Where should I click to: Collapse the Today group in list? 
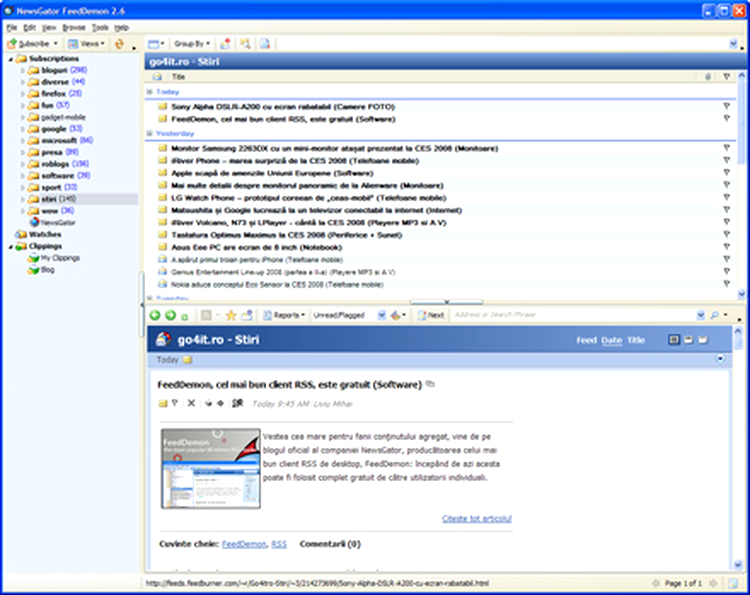[149, 91]
